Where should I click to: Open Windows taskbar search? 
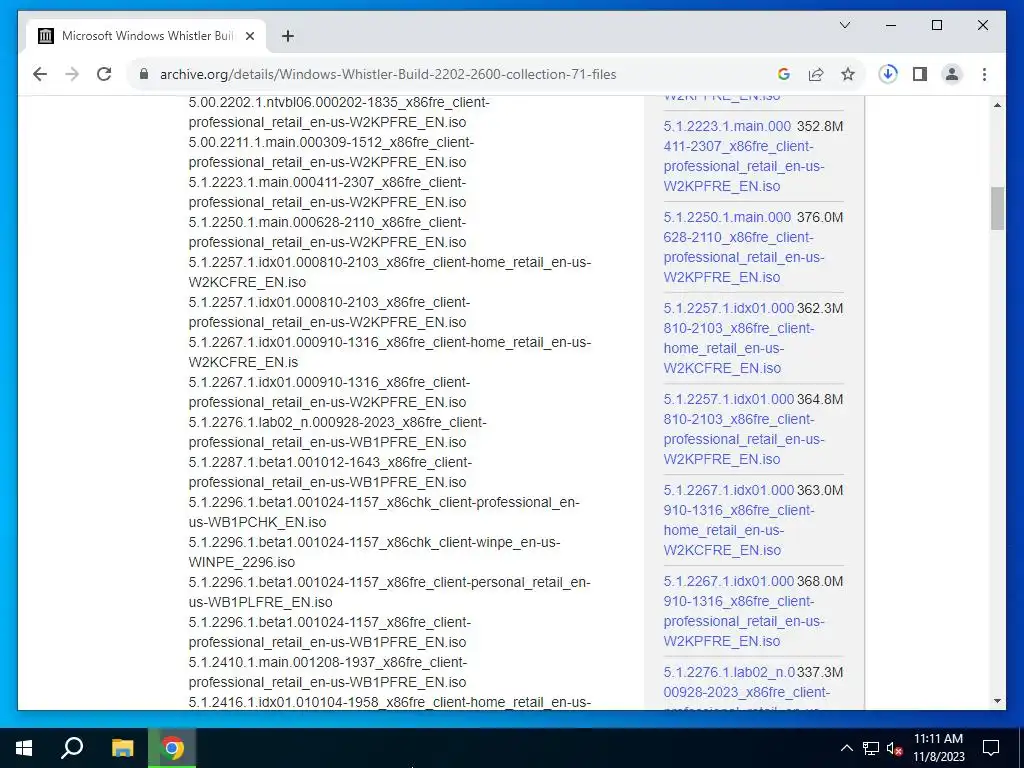[x=72, y=748]
